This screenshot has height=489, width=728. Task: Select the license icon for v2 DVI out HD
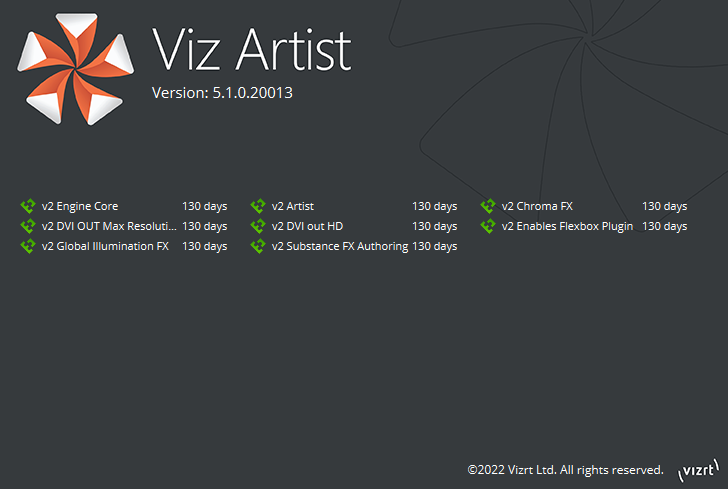[258, 227]
